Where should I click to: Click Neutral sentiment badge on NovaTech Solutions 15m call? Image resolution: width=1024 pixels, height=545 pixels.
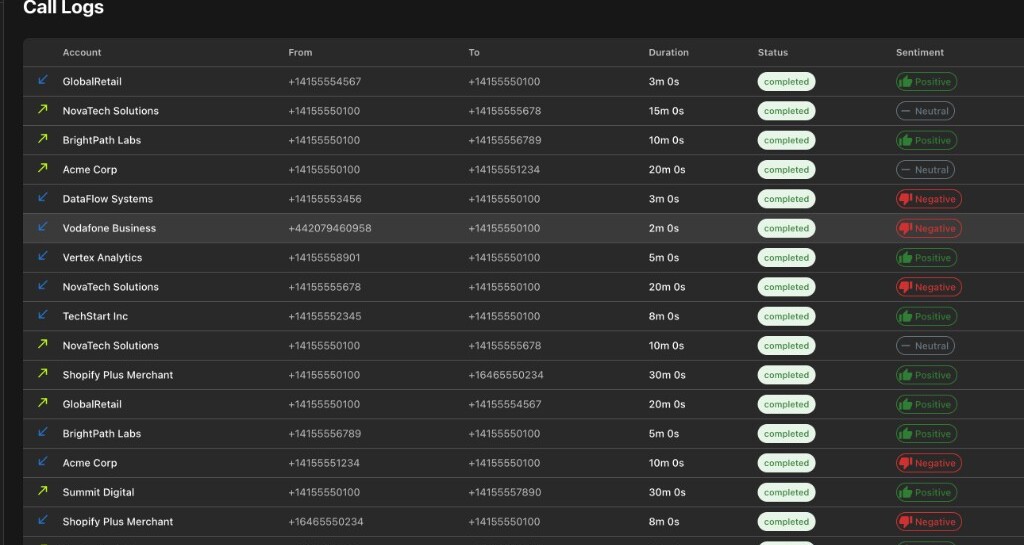[925, 111]
